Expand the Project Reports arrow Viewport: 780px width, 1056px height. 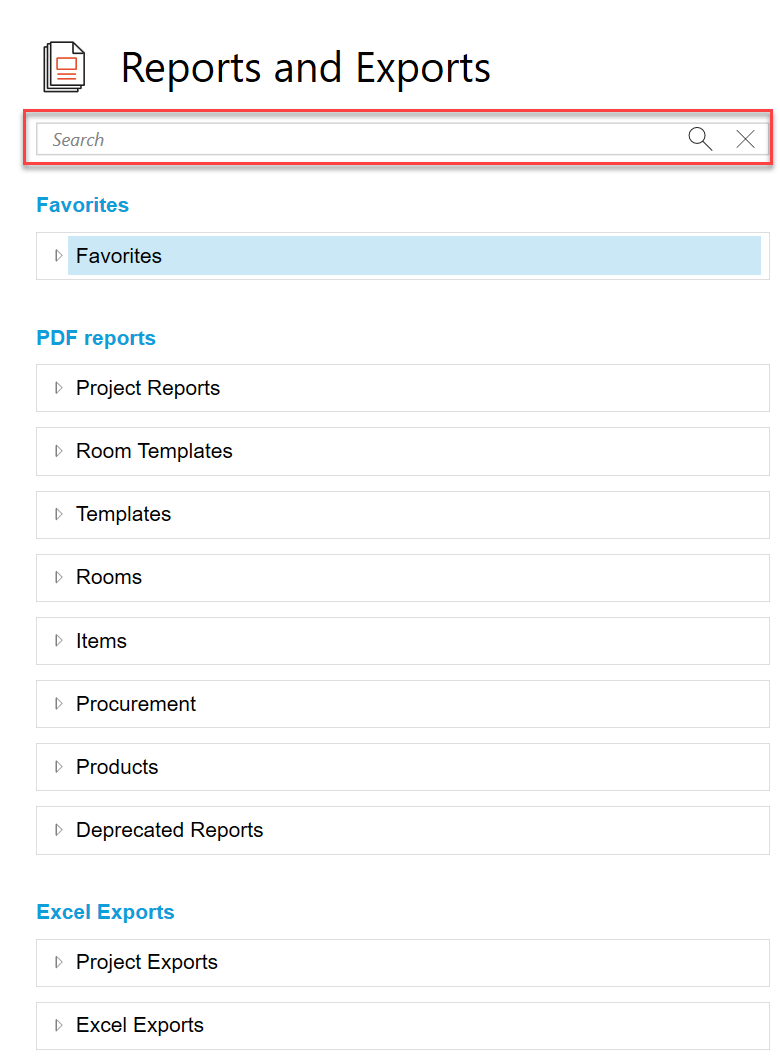tap(58, 388)
